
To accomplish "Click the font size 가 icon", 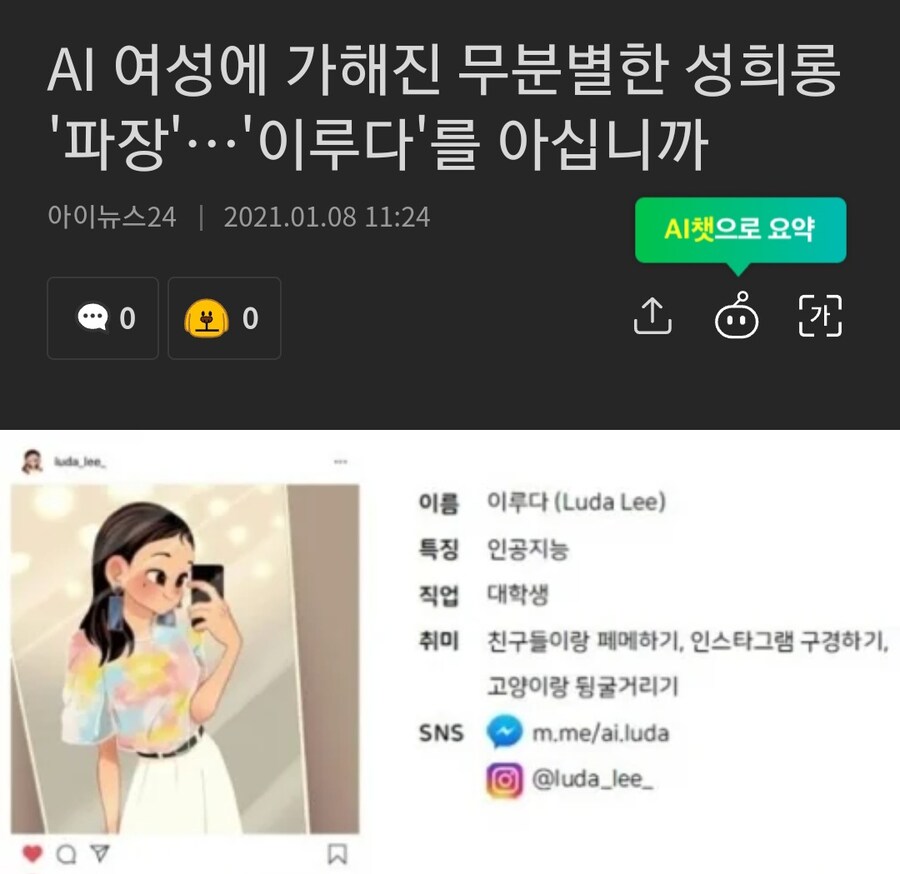I will 820,316.
